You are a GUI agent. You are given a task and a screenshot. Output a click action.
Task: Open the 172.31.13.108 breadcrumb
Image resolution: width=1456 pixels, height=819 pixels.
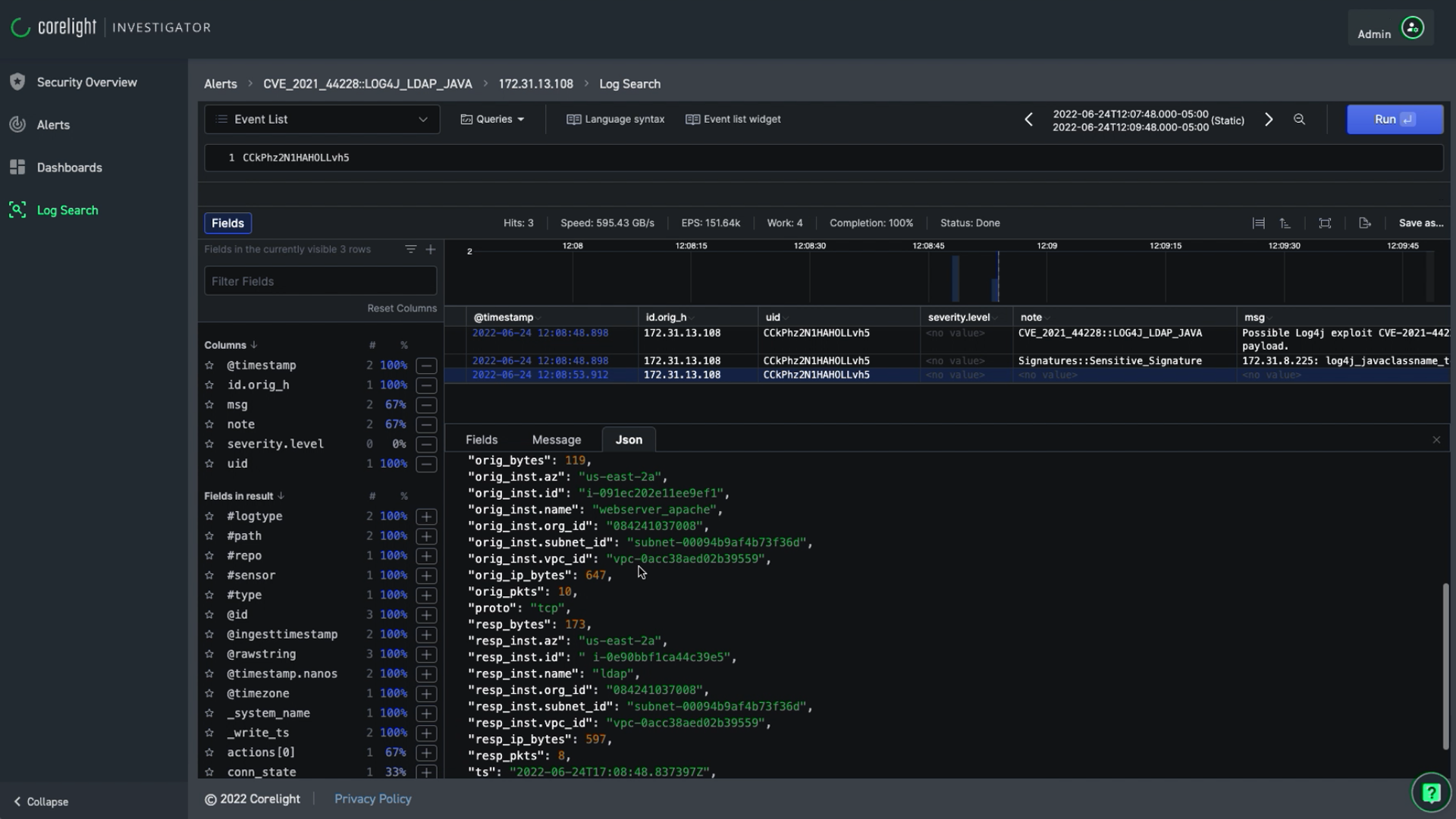click(535, 84)
